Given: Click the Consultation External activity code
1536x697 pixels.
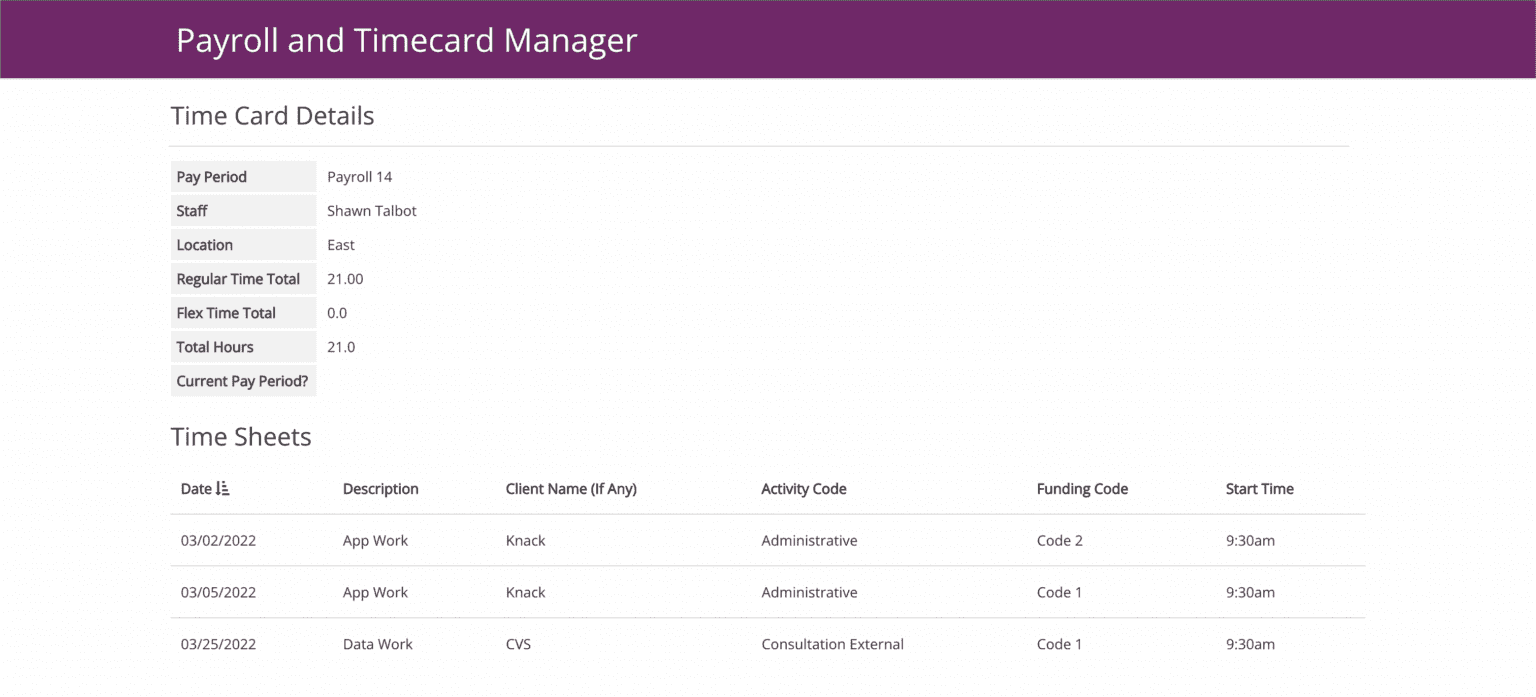Looking at the screenshot, I should coord(832,644).
